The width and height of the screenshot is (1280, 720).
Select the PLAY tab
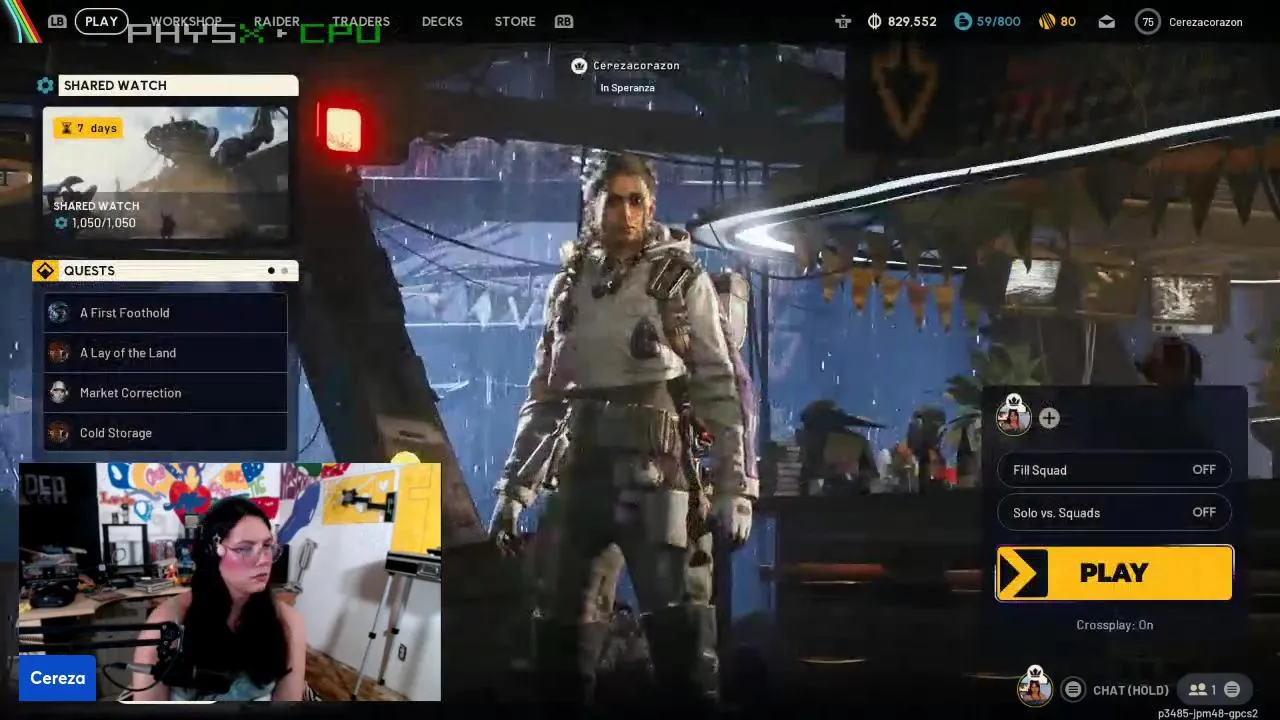(x=101, y=21)
